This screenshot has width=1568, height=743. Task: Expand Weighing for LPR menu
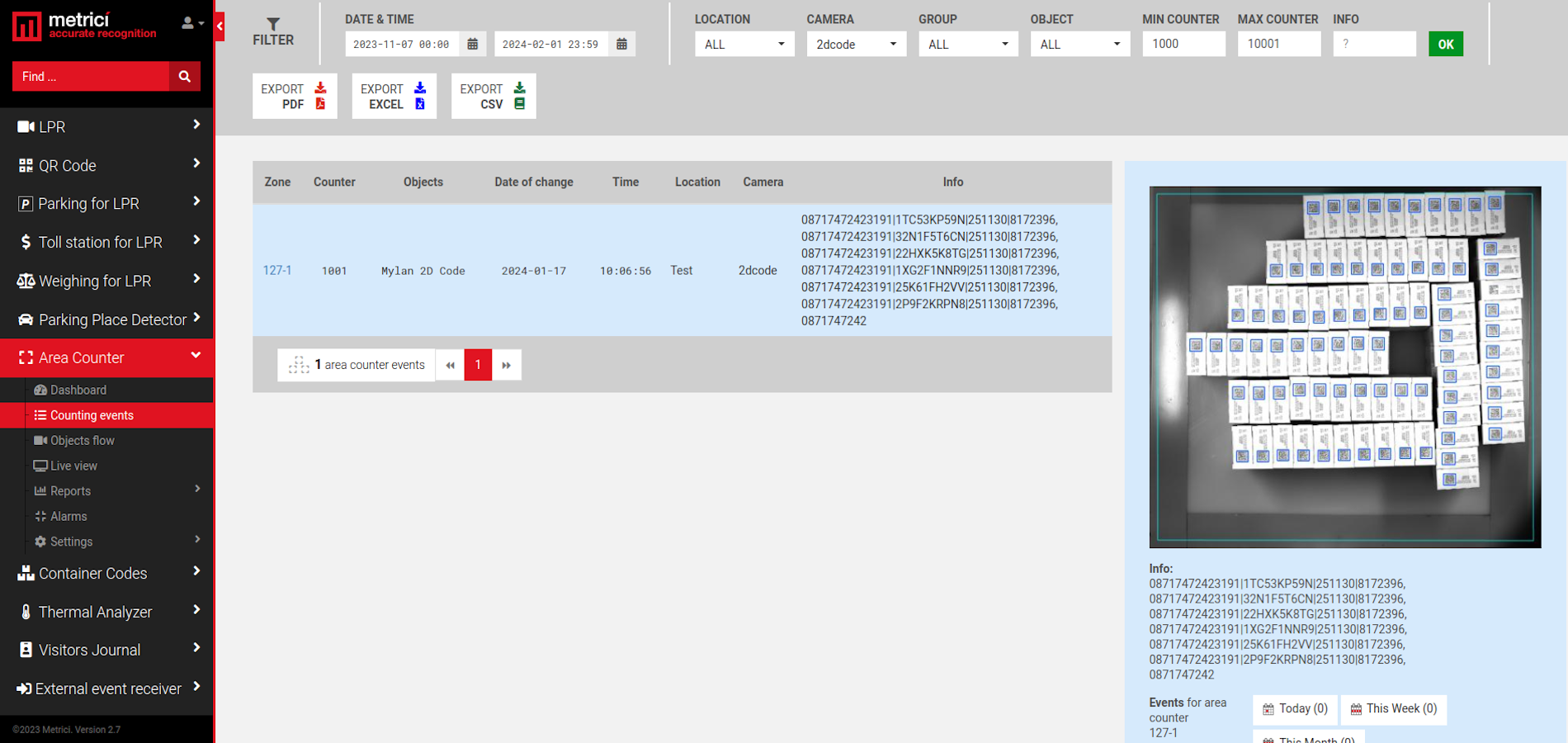click(x=106, y=281)
